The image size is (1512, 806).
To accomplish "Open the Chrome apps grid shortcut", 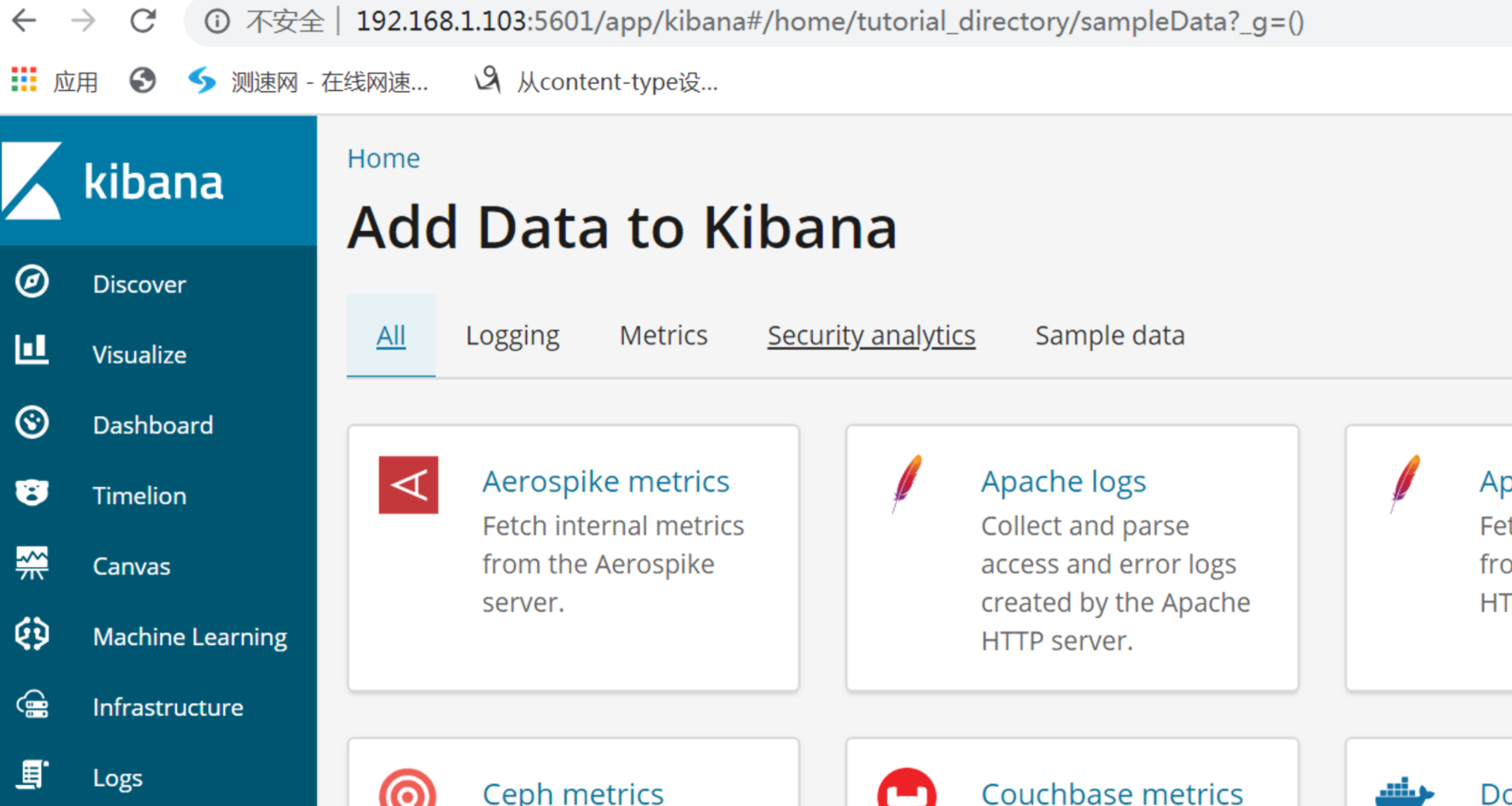I will pyautogui.click(x=24, y=80).
